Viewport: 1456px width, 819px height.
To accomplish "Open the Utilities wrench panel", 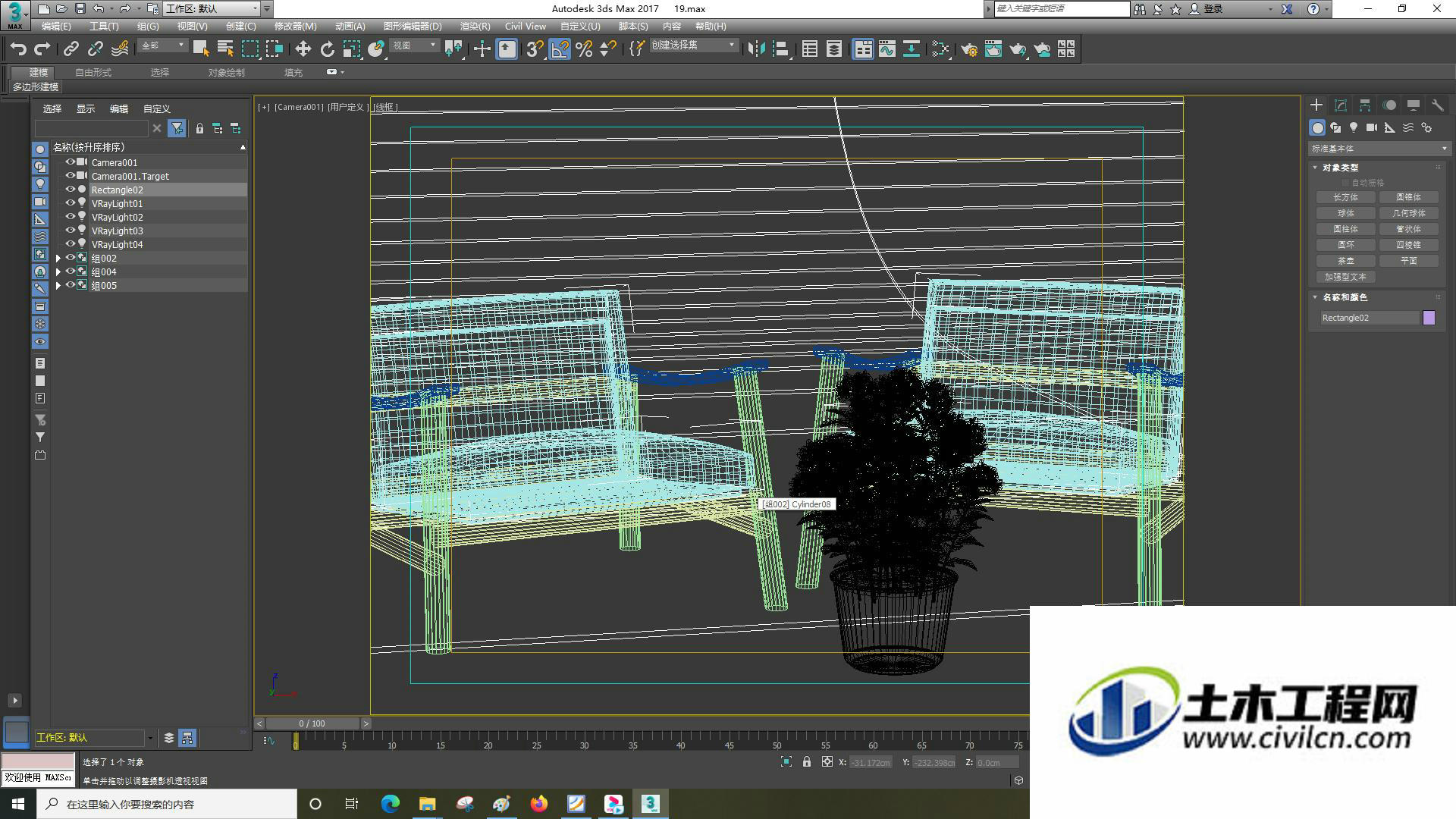I will click(x=1438, y=105).
